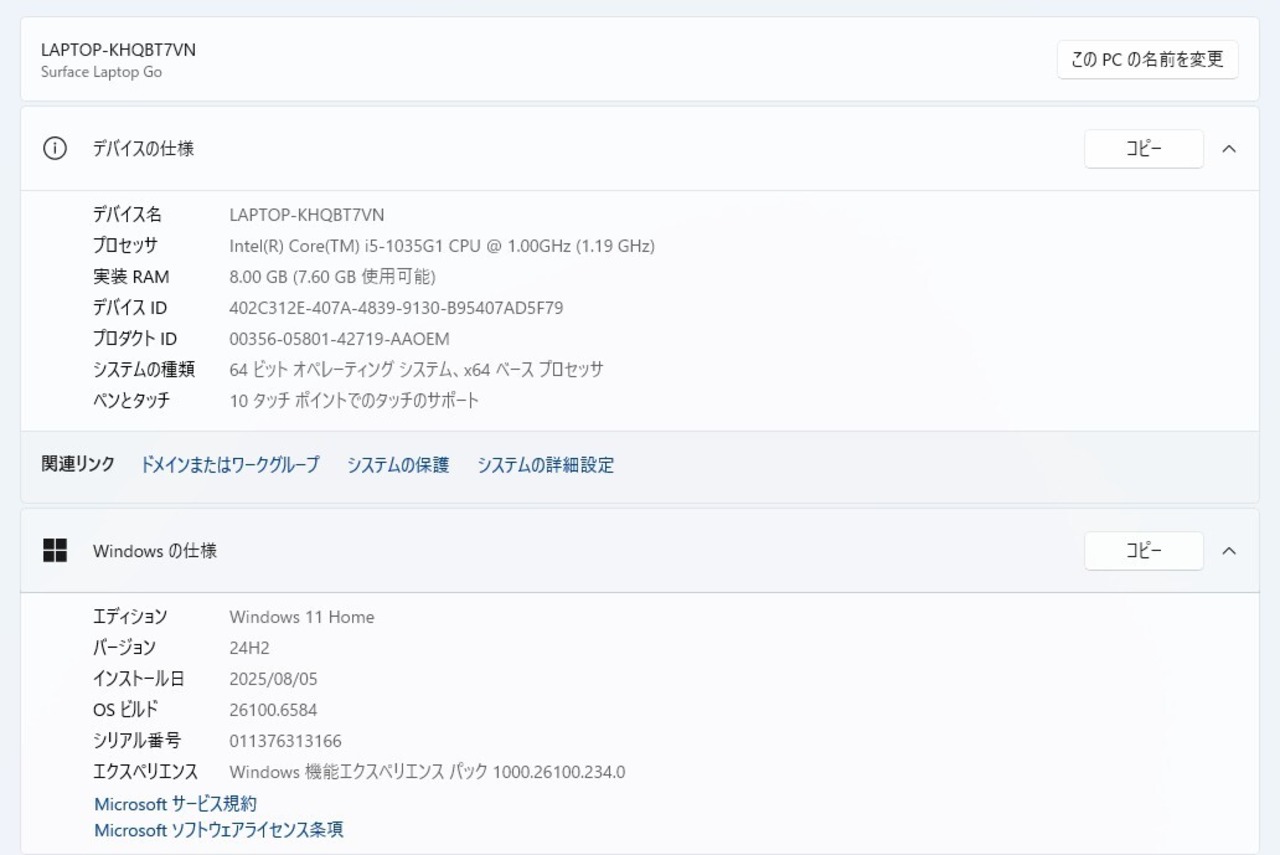
Task: Select the edition value Windows 11 Home
Action: [x=302, y=616]
